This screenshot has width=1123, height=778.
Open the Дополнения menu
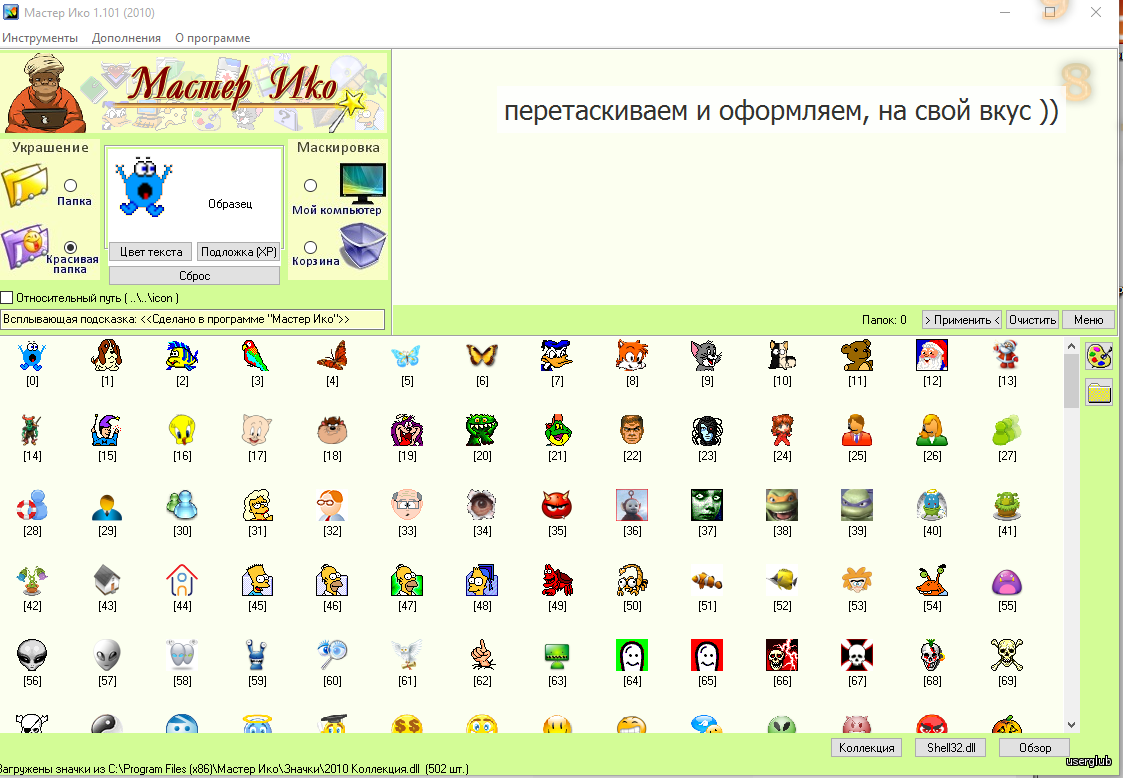(126, 38)
